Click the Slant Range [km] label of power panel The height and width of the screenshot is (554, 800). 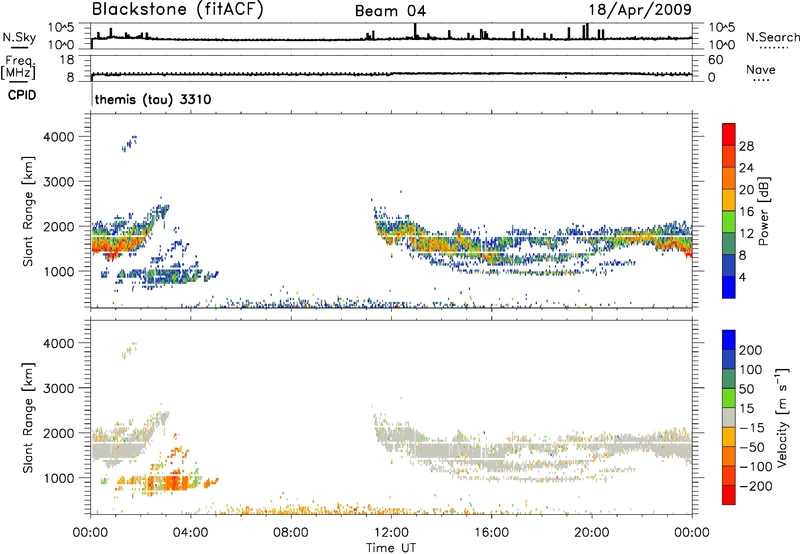28,211
